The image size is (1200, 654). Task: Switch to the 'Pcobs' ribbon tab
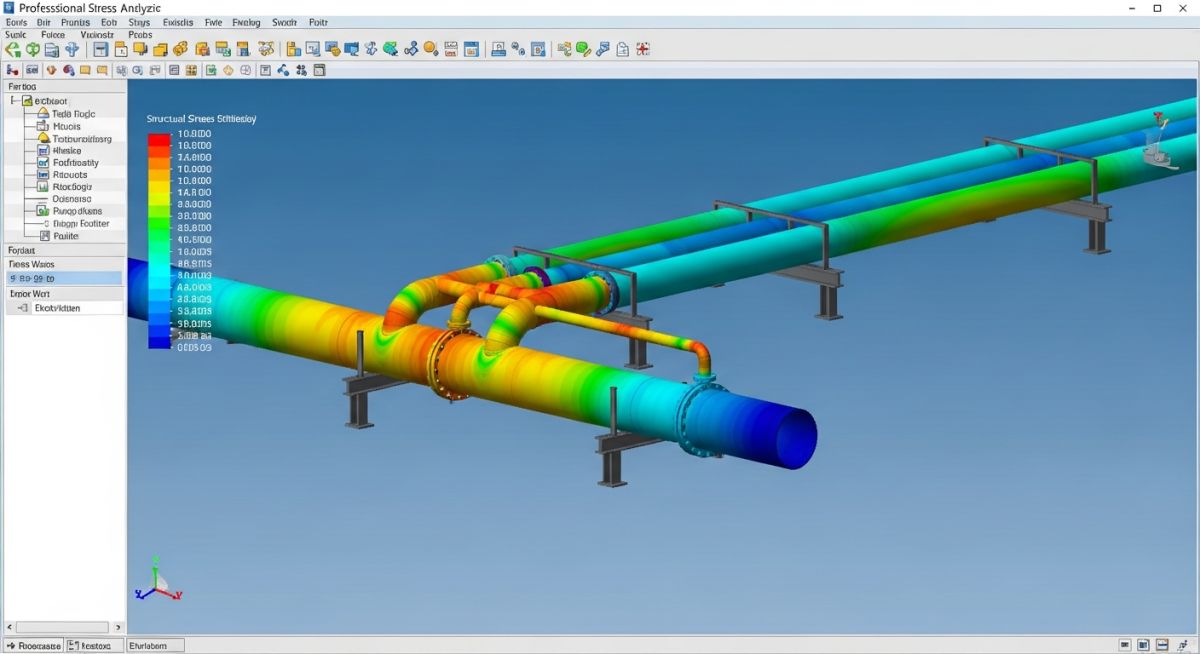click(141, 35)
